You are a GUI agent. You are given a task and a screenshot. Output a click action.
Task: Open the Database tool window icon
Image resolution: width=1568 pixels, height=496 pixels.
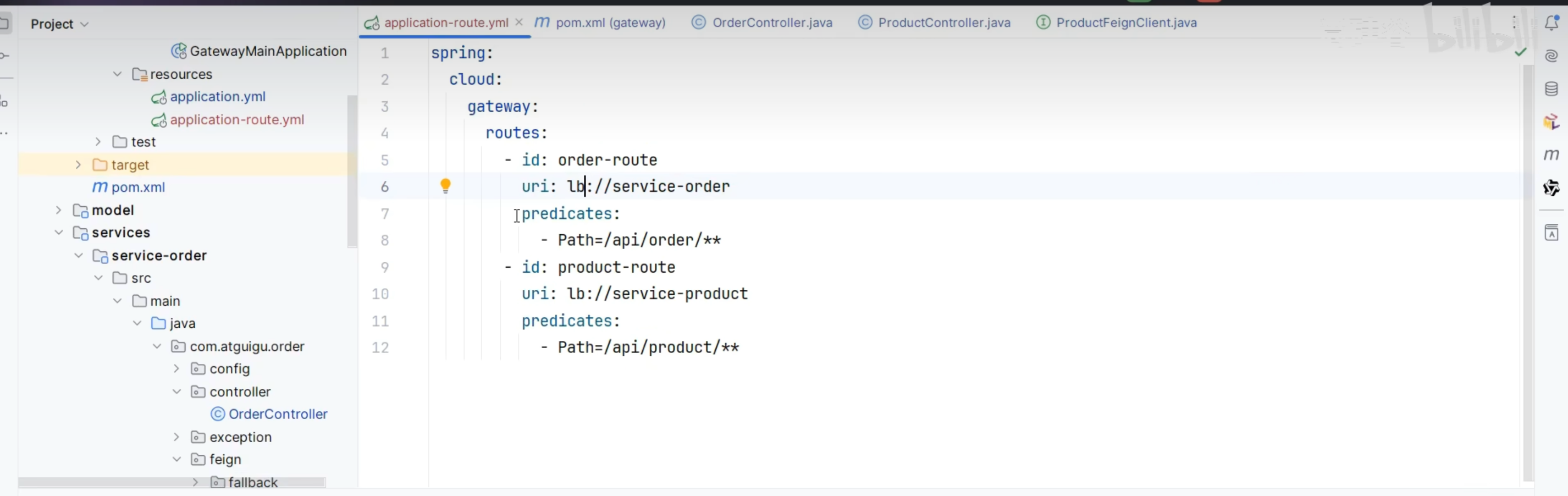tap(1551, 89)
